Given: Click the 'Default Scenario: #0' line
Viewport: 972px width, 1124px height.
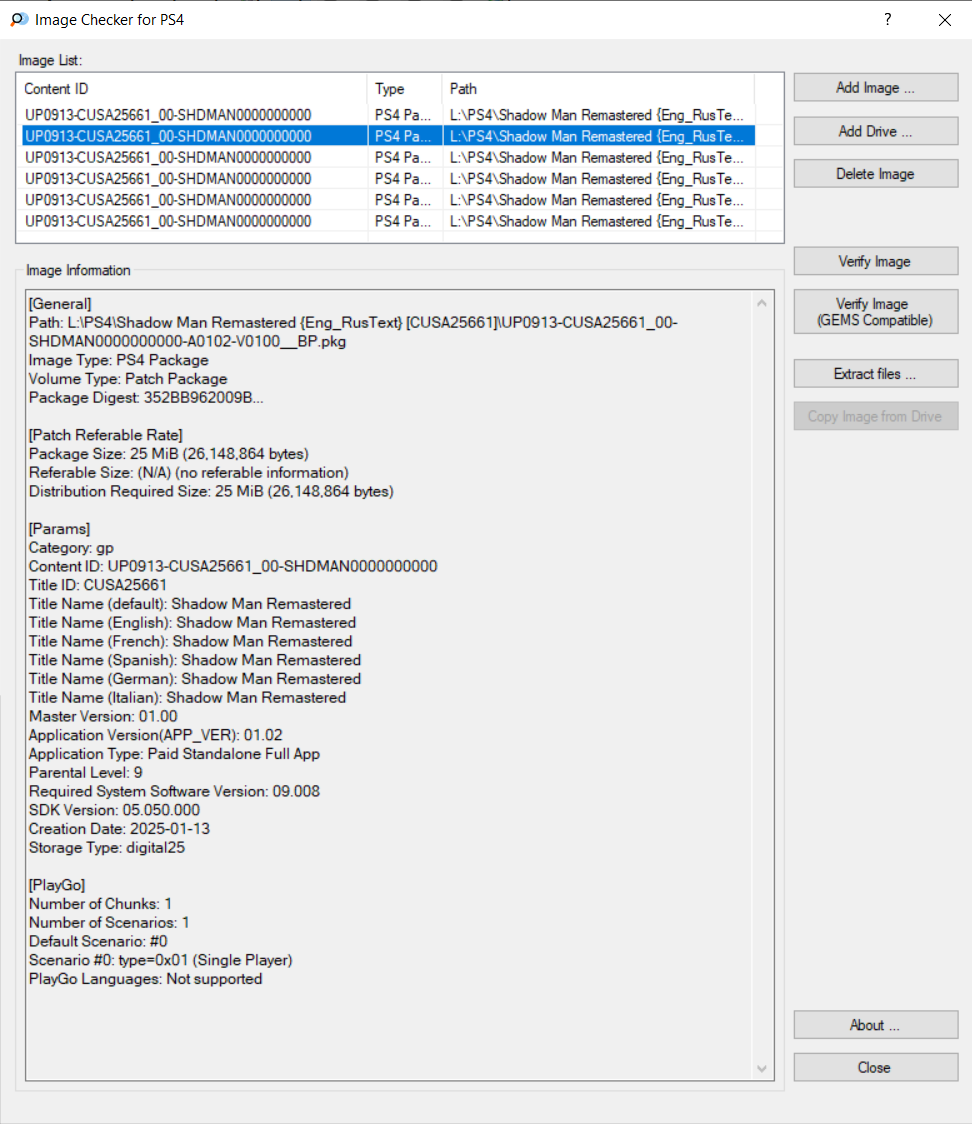Looking at the screenshot, I should click(98, 941).
